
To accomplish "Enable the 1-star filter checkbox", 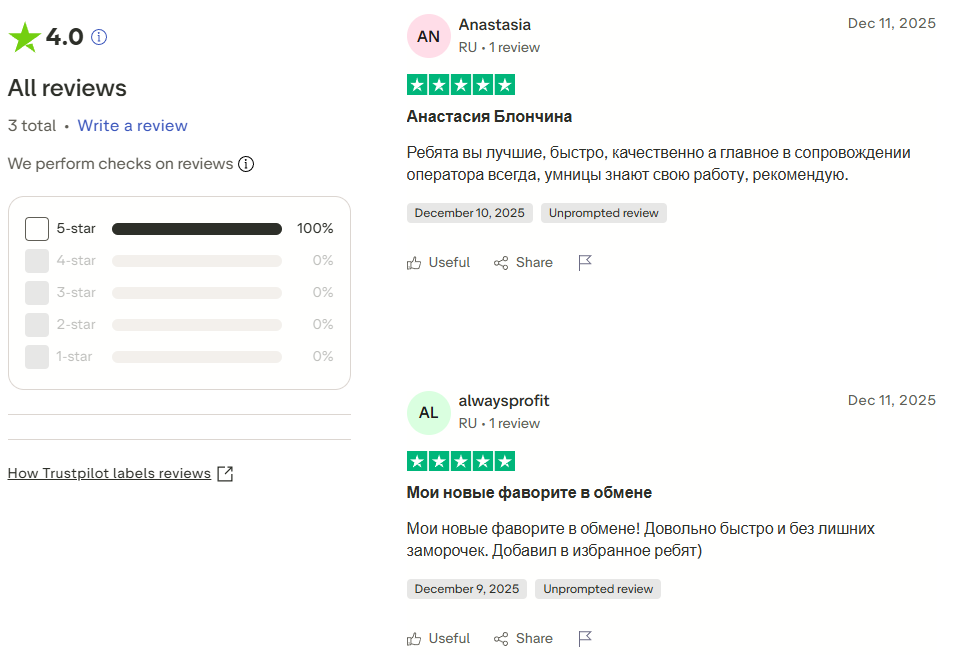I will [37, 357].
